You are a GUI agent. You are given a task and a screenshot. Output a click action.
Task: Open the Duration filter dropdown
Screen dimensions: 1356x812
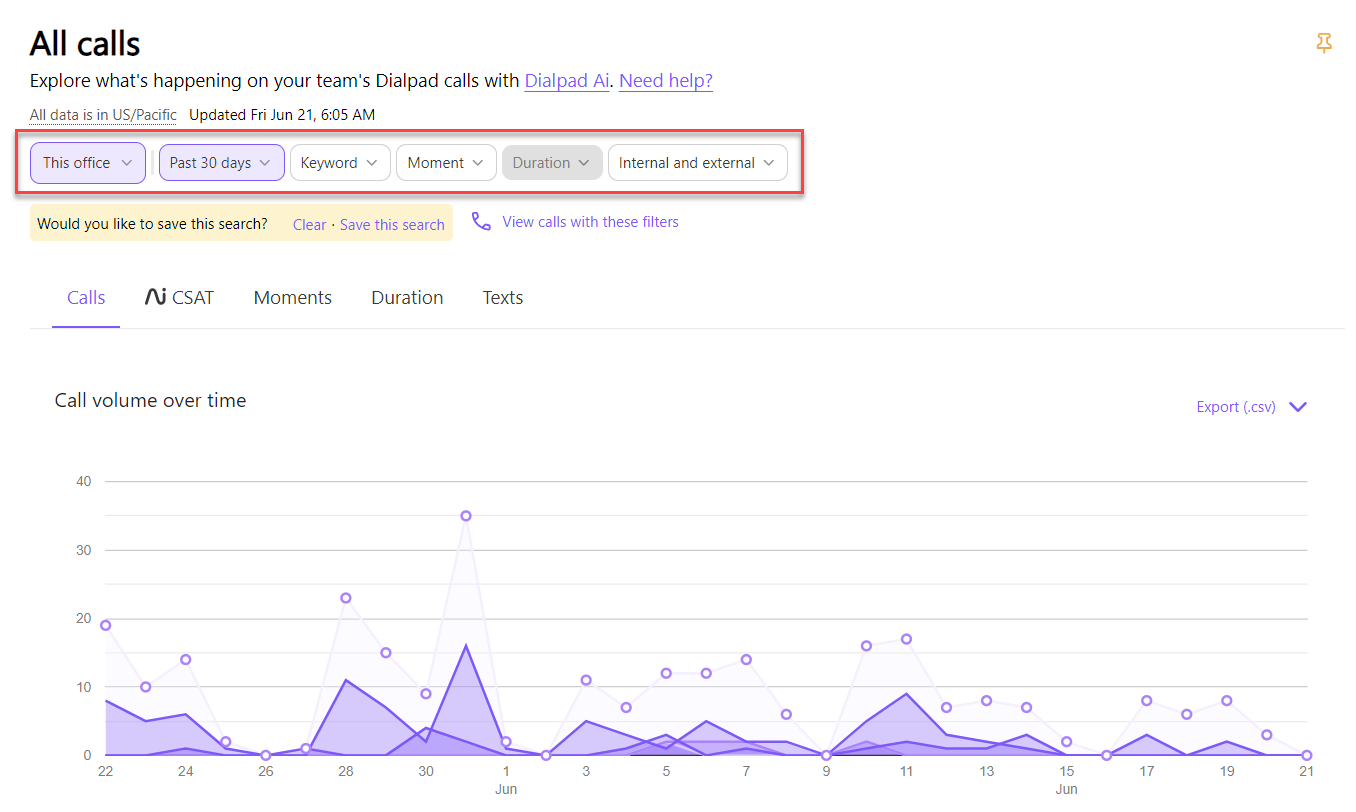click(x=552, y=163)
